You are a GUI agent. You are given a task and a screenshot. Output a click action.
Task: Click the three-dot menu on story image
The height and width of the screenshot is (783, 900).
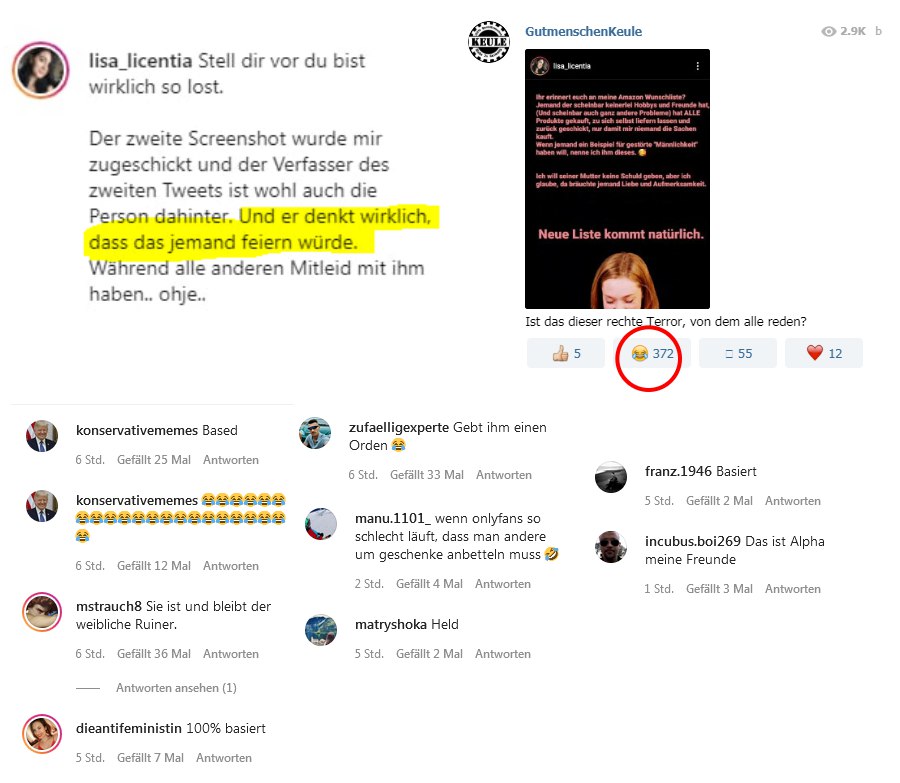coord(697,66)
